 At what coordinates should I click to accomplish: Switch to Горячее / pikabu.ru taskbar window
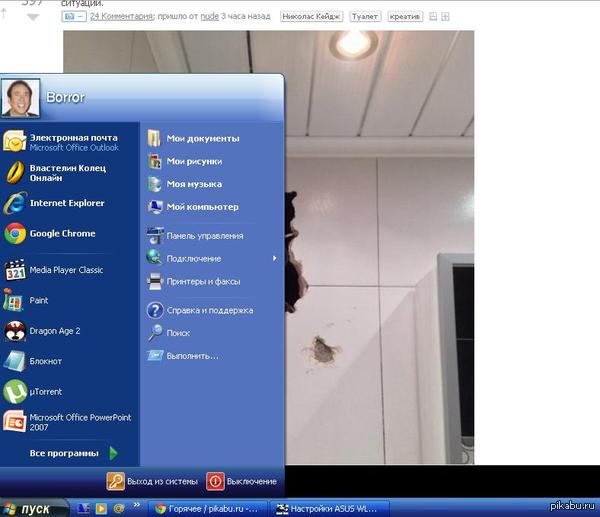[x=207, y=509]
